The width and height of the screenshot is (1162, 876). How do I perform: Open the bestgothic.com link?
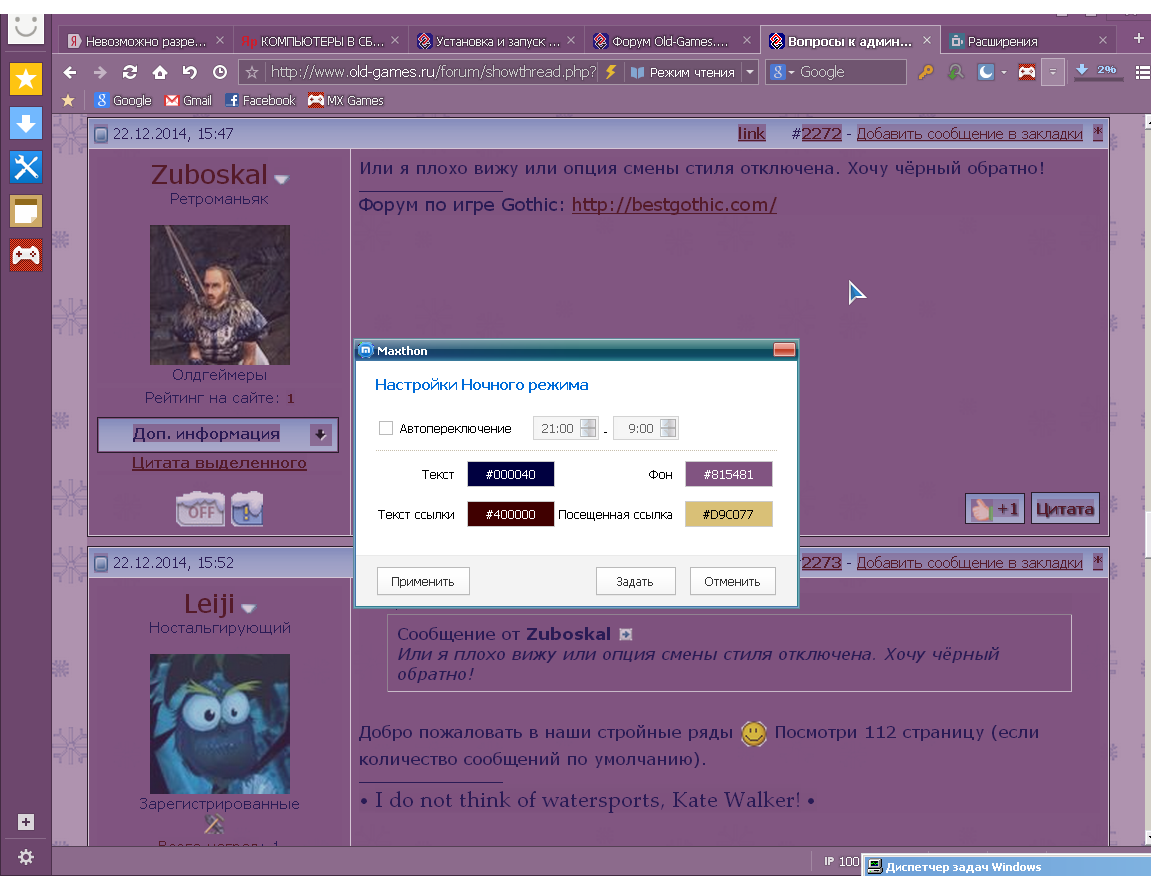tap(673, 204)
